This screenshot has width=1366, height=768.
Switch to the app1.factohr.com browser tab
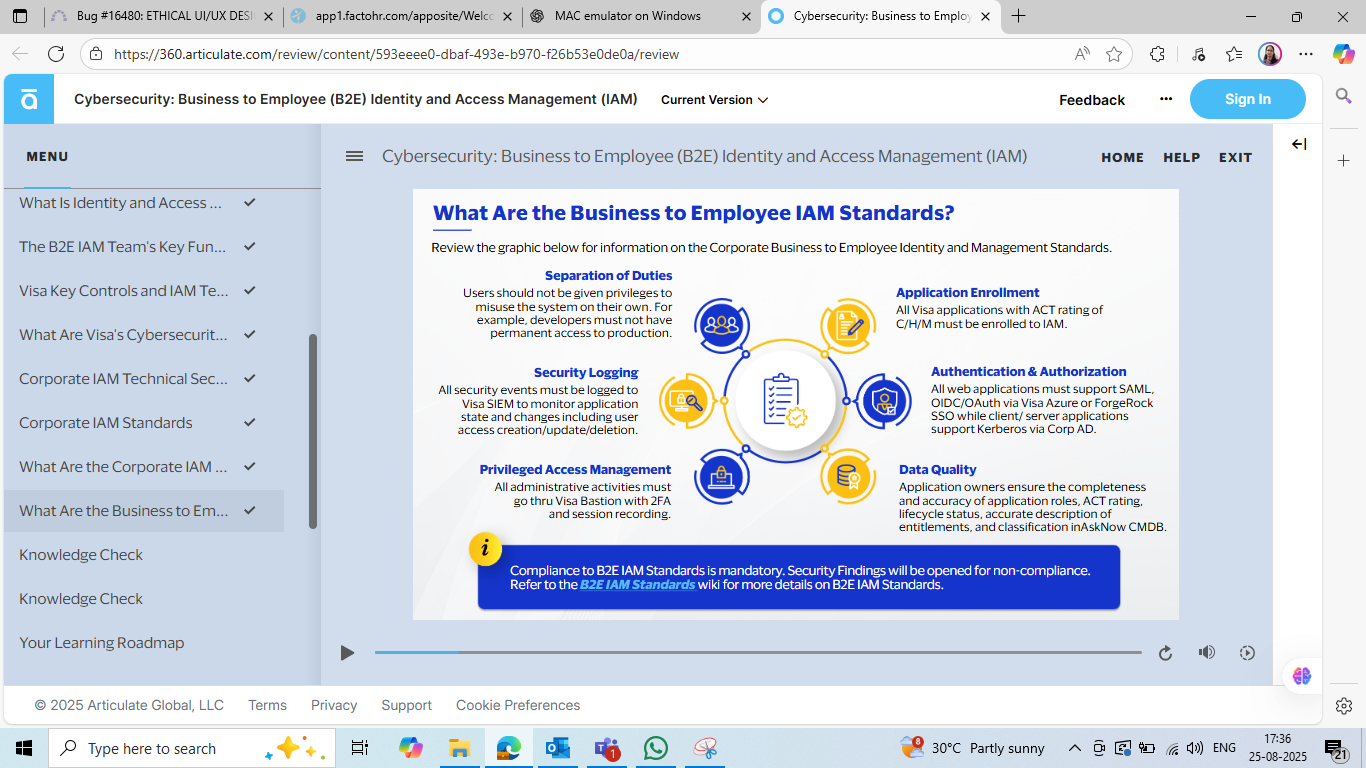pos(403,16)
